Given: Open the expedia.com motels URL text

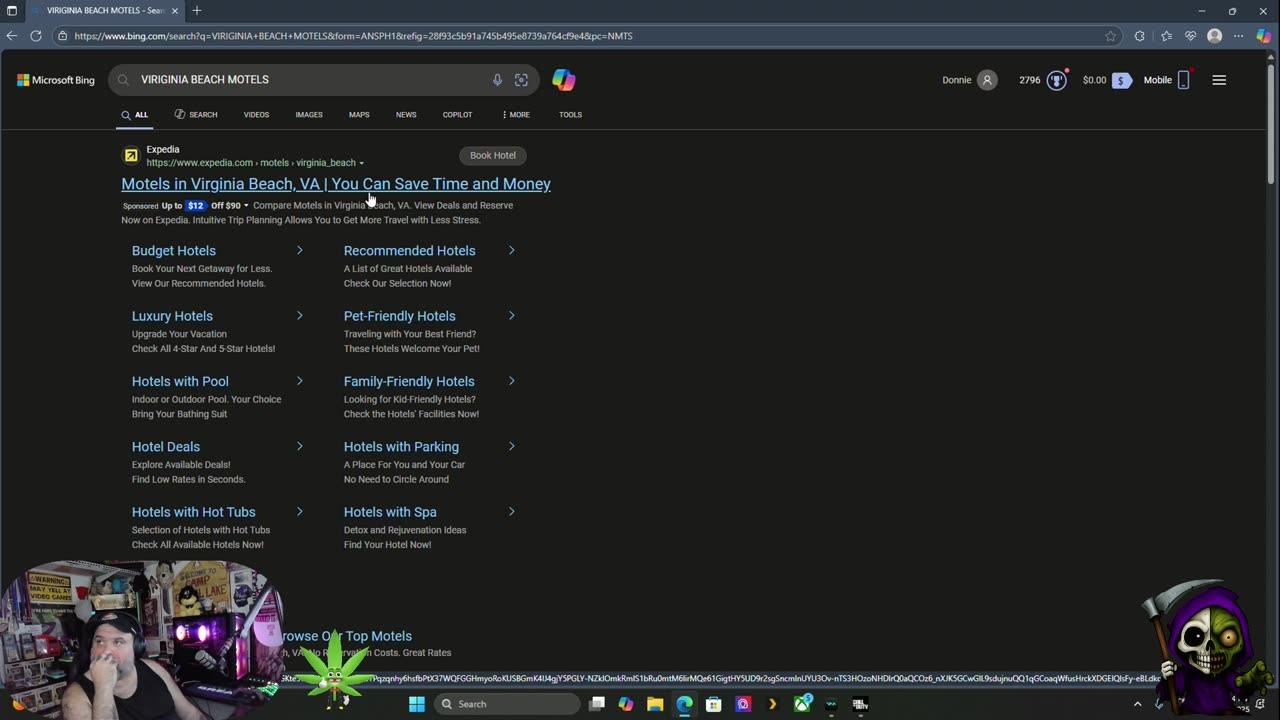Looking at the screenshot, I should click(251, 163).
